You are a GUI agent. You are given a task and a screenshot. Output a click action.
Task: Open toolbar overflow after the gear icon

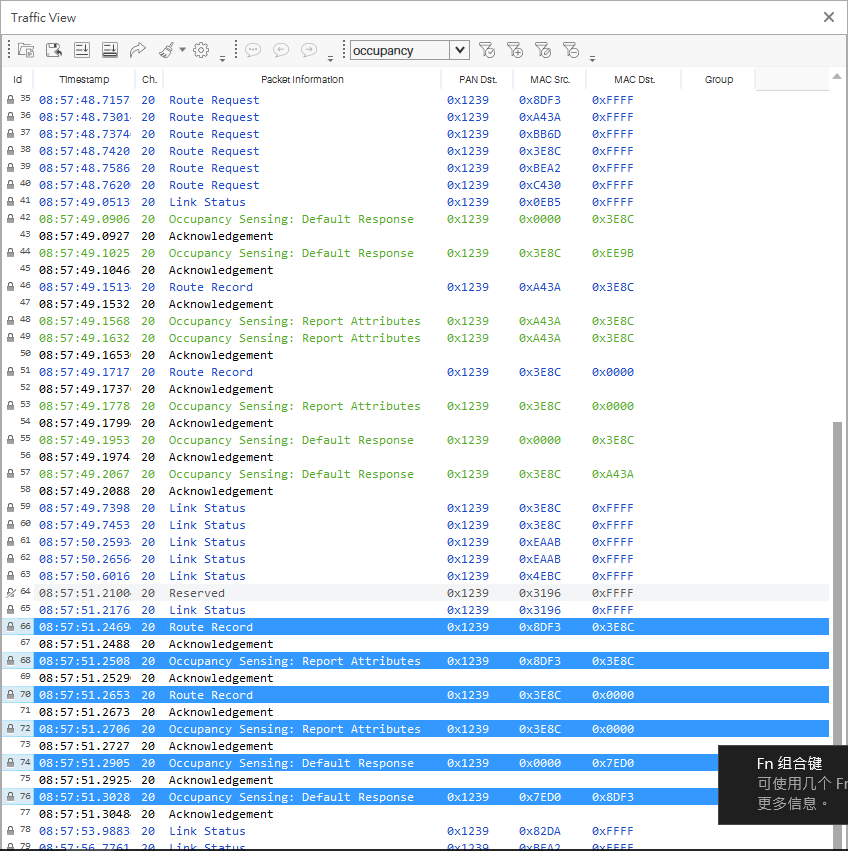pyautogui.click(x=223, y=58)
